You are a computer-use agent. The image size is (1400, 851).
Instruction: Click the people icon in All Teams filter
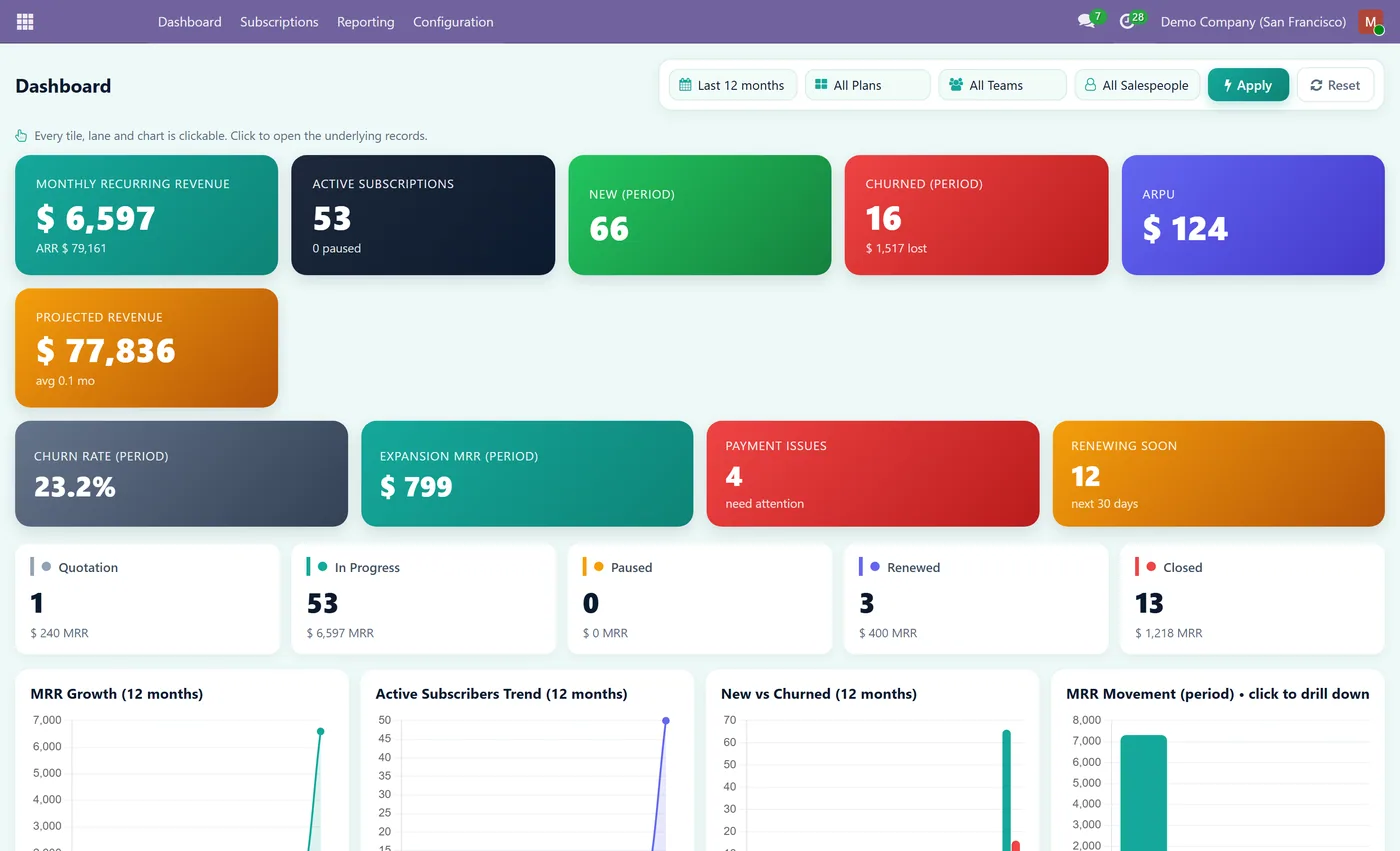pos(956,85)
